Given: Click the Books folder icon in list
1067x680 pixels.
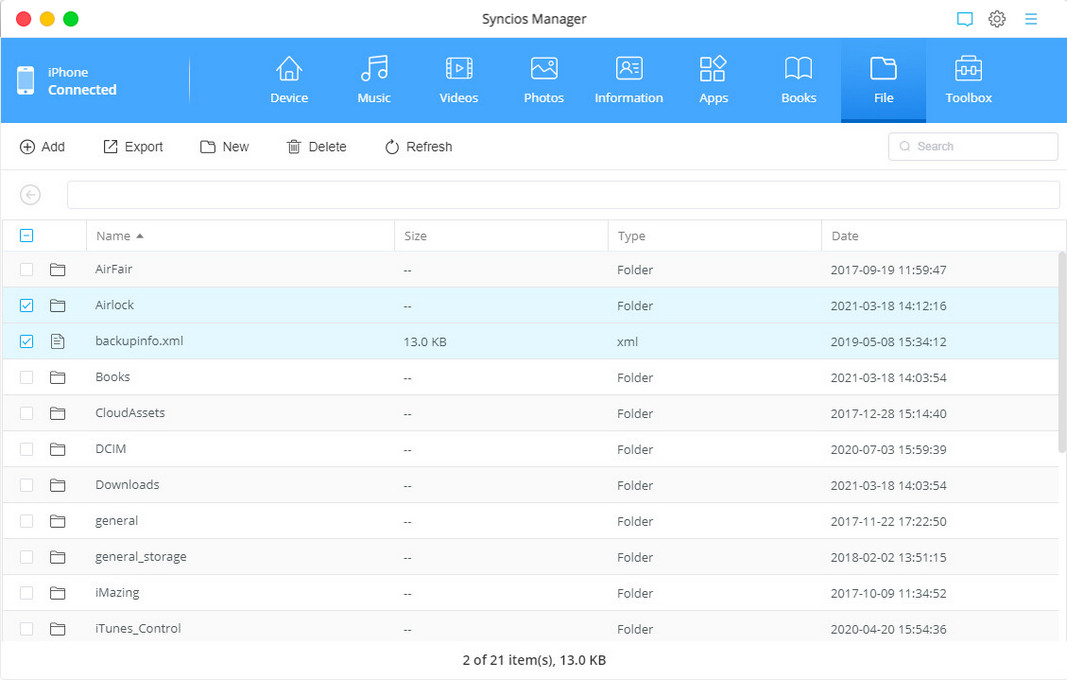Looking at the screenshot, I should tap(58, 377).
